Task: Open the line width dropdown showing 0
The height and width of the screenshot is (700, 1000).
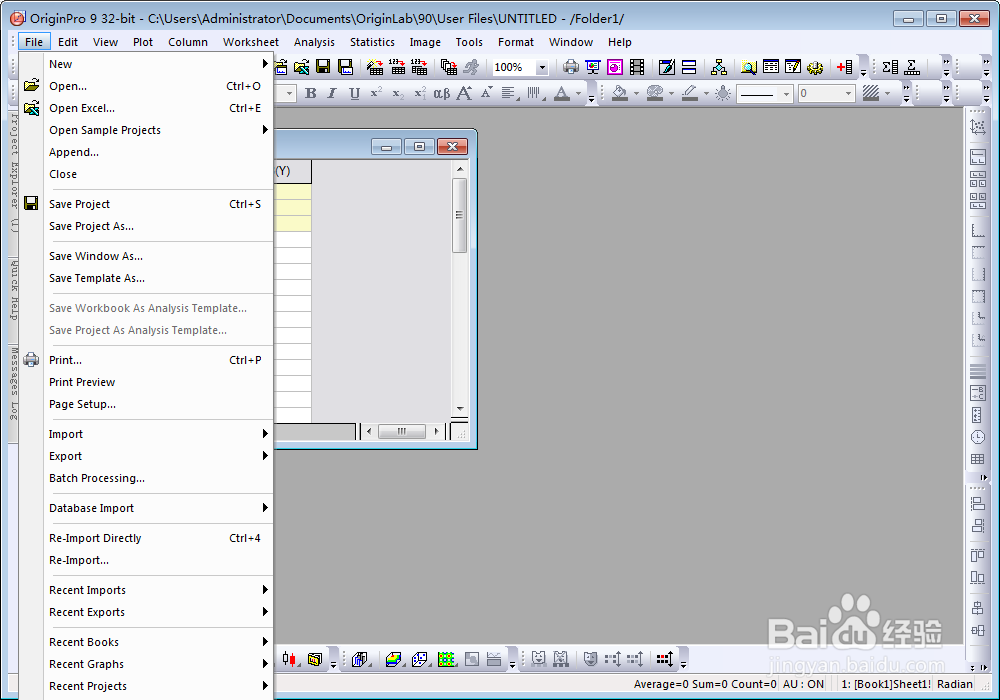Action: (x=848, y=94)
